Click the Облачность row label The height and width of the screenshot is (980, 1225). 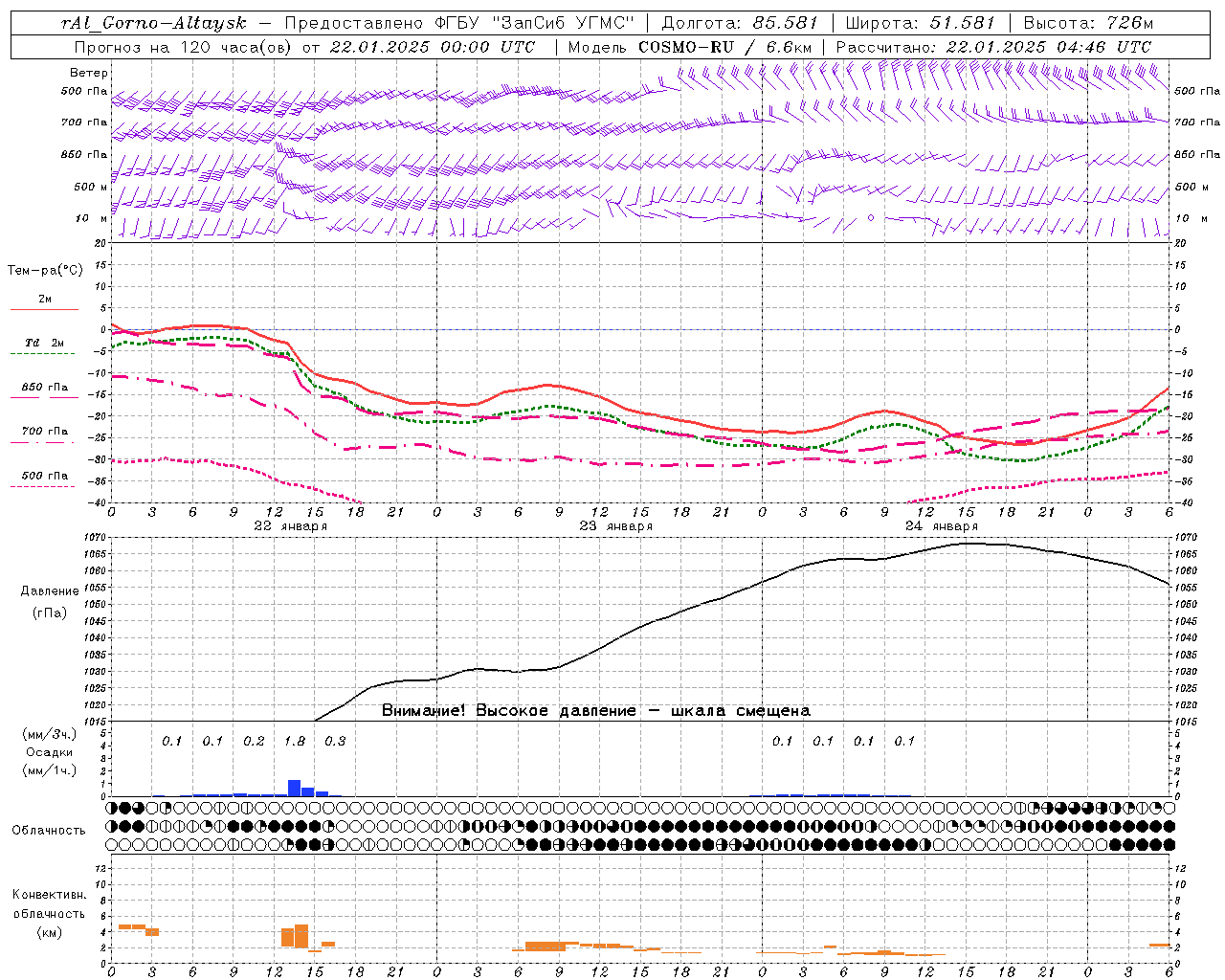(x=50, y=830)
